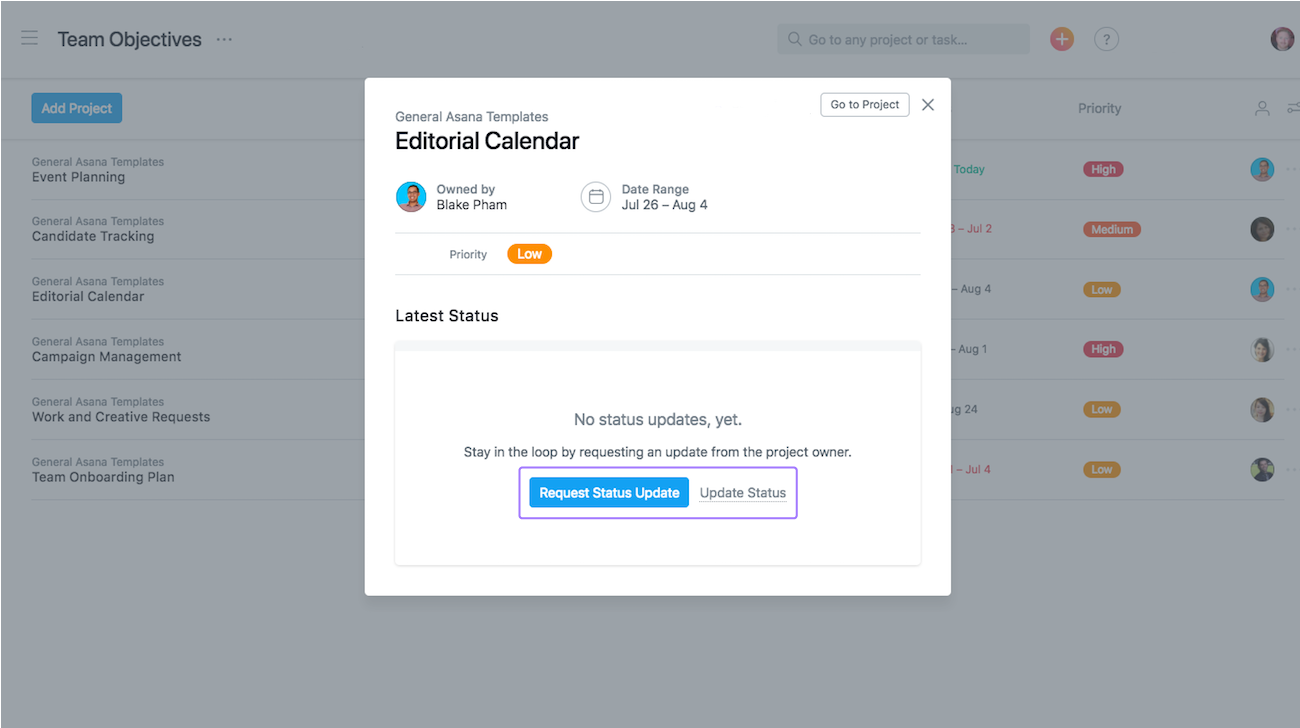Click the owner column person icon
1300x728 pixels.
click(1262, 108)
